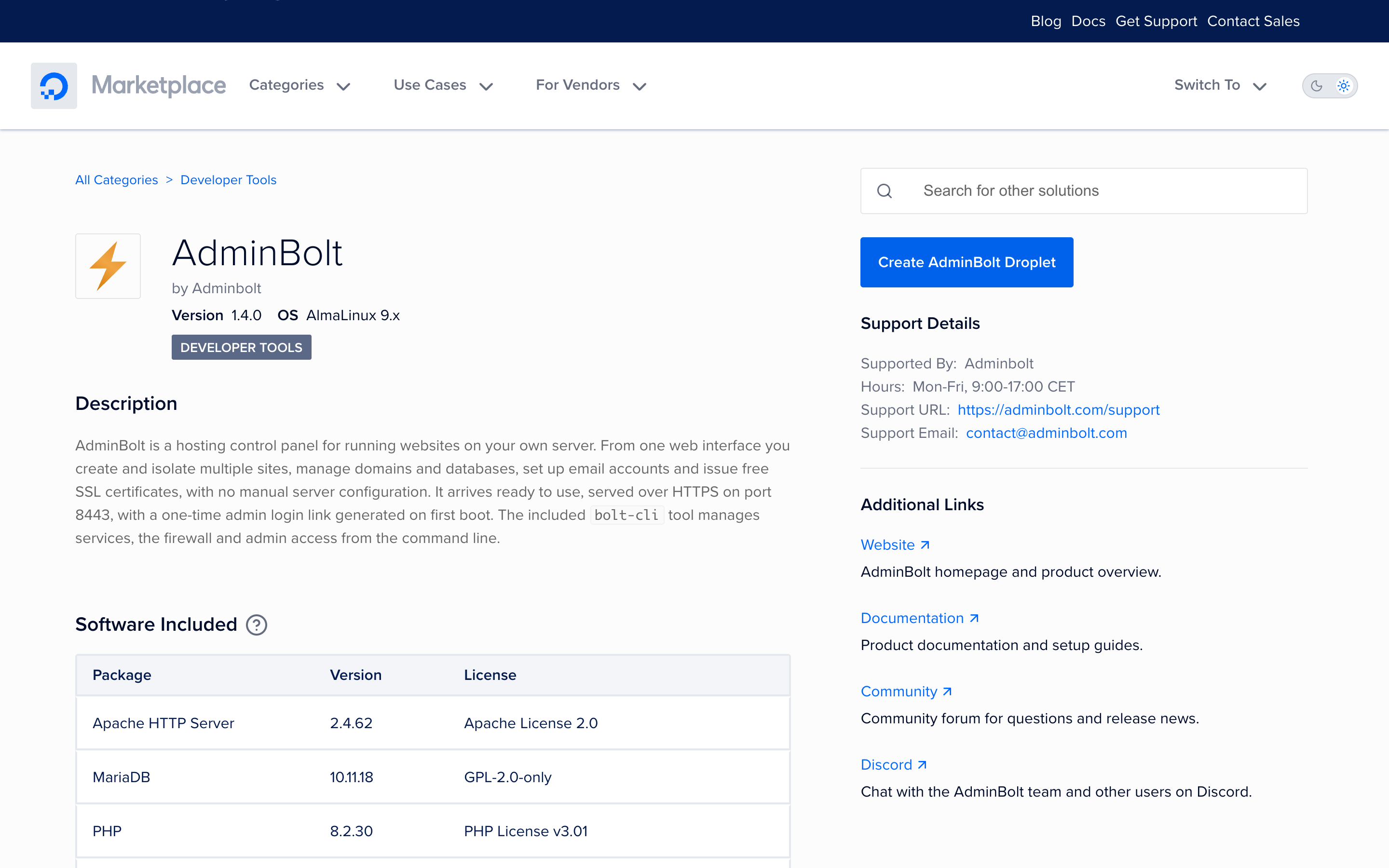Navigate to All Categories breadcrumb
1389x868 pixels.
tap(117, 180)
